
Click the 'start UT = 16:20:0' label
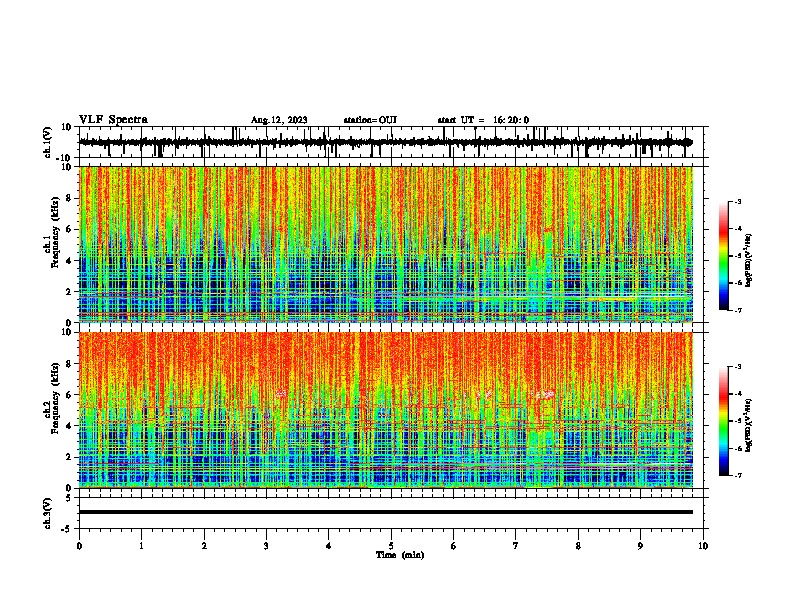(x=483, y=120)
